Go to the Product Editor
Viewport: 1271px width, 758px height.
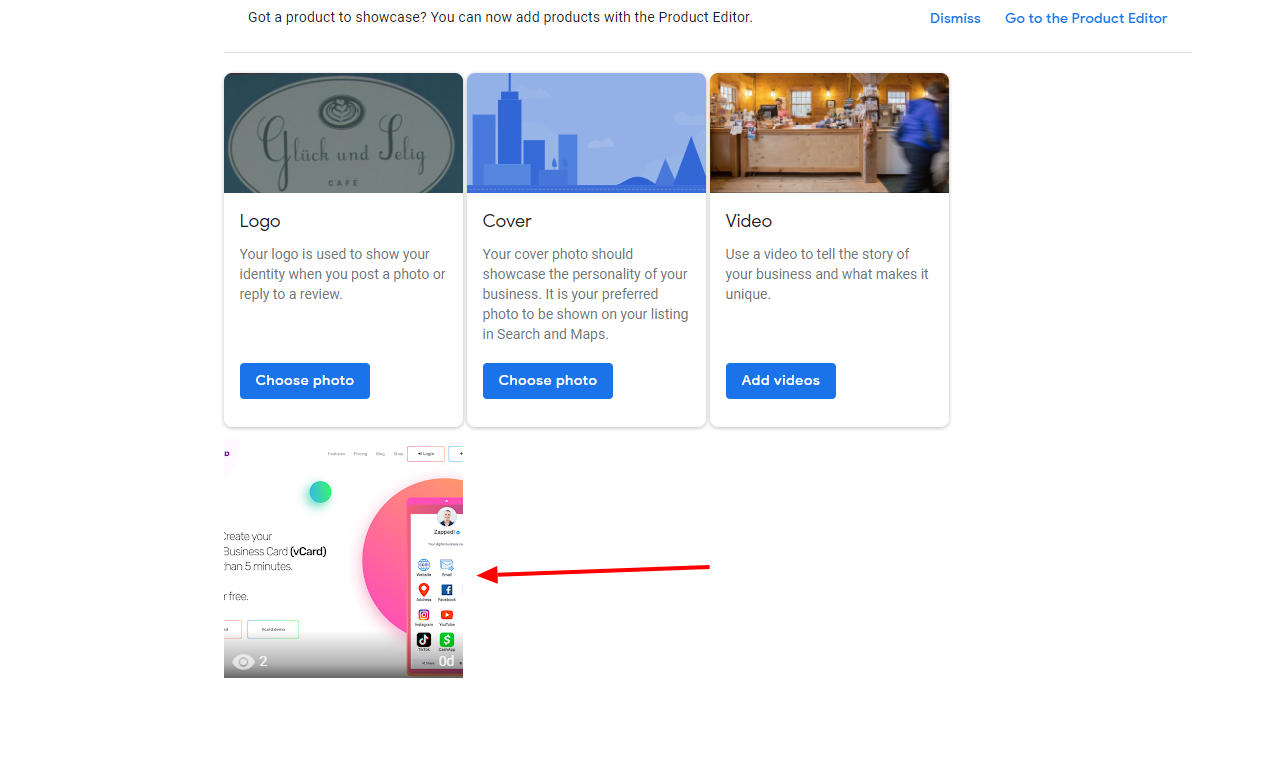1086,18
